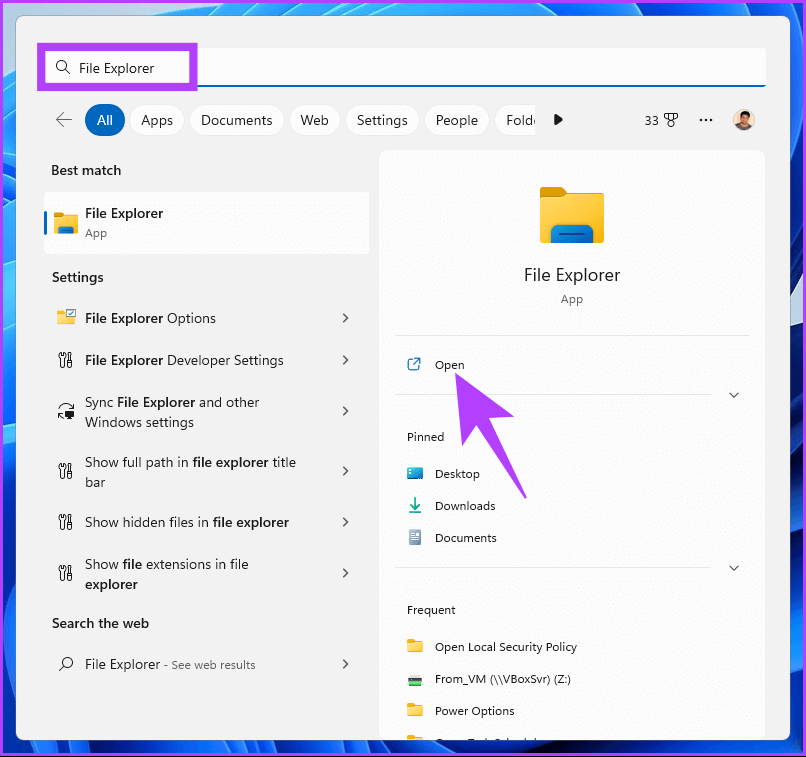This screenshot has height=757, width=806.
Task: Expand Show full path result chevron
Action: tap(345, 471)
